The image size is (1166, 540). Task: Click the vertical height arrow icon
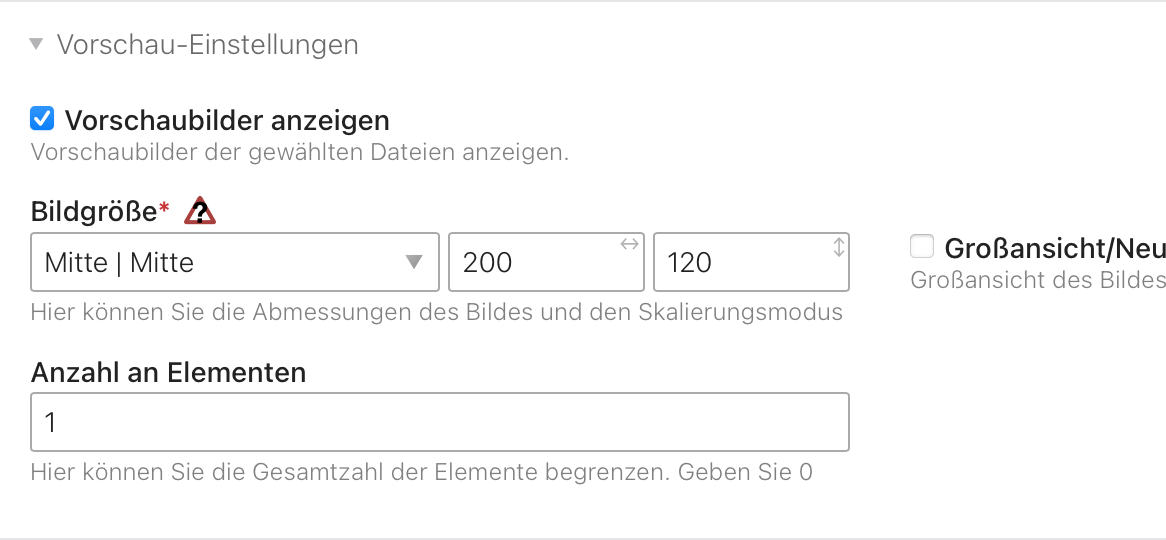point(839,247)
